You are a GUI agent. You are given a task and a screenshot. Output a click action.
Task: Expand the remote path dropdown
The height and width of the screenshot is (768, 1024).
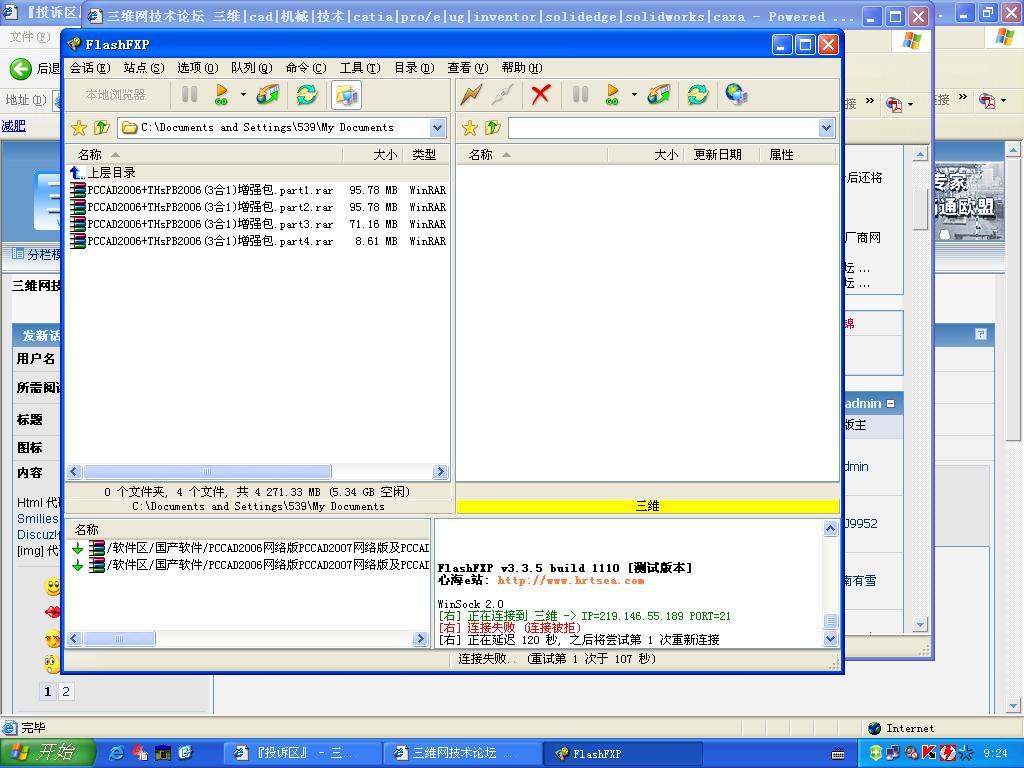point(827,128)
